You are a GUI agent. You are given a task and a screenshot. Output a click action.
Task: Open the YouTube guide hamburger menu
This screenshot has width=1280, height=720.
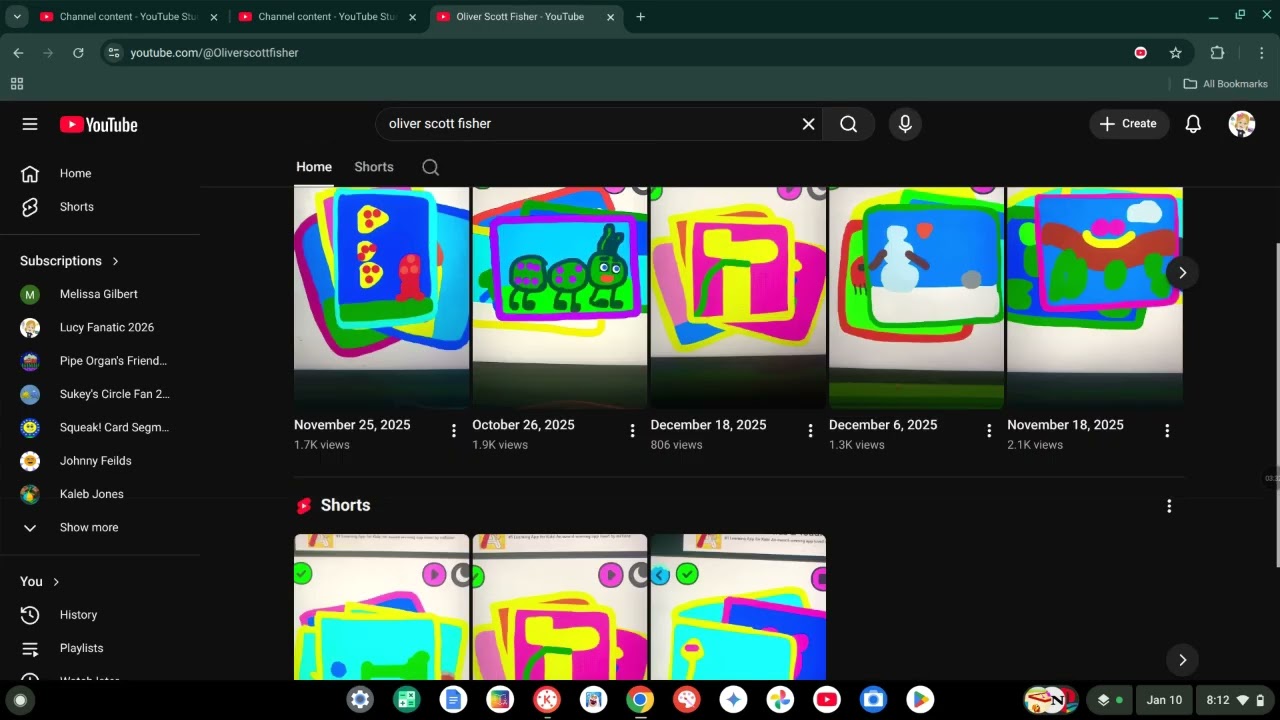[30, 124]
